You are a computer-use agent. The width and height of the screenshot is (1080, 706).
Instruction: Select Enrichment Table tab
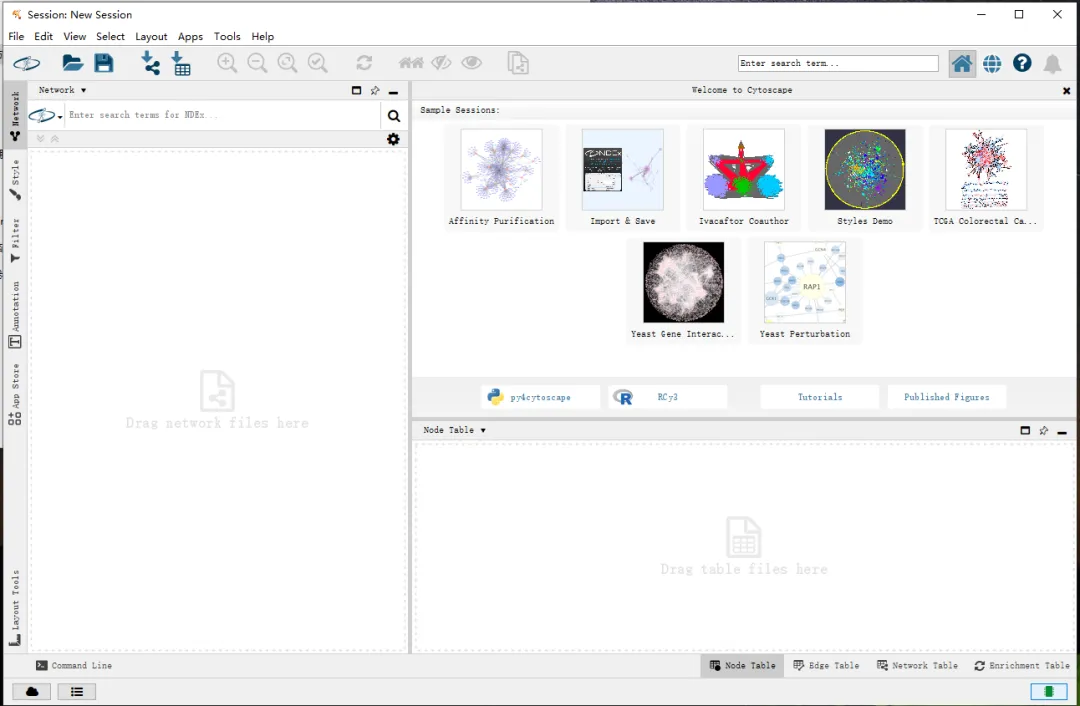coord(1022,665)
